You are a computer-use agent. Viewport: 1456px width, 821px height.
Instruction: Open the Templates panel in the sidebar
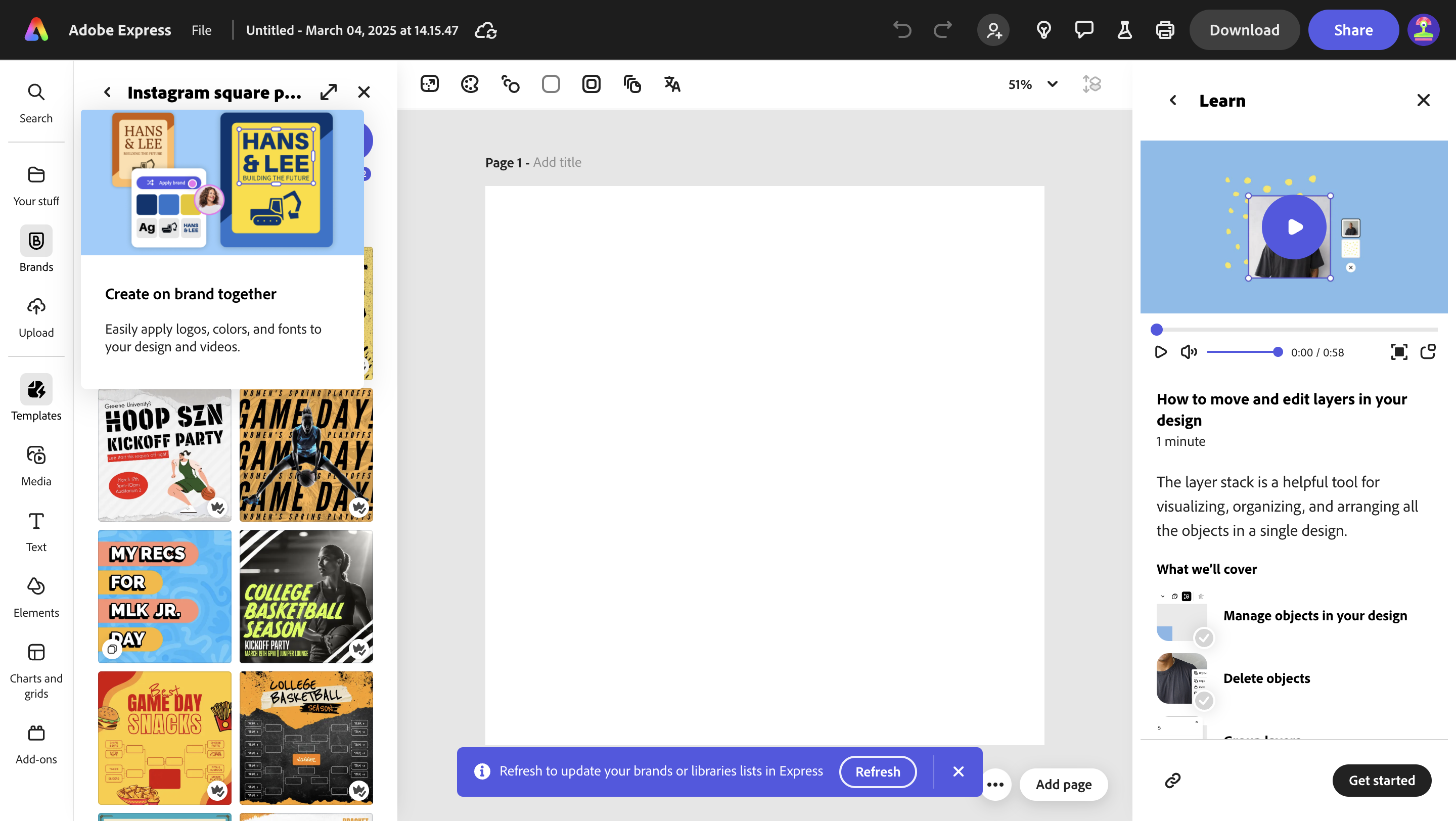click(x=35, y=397)
